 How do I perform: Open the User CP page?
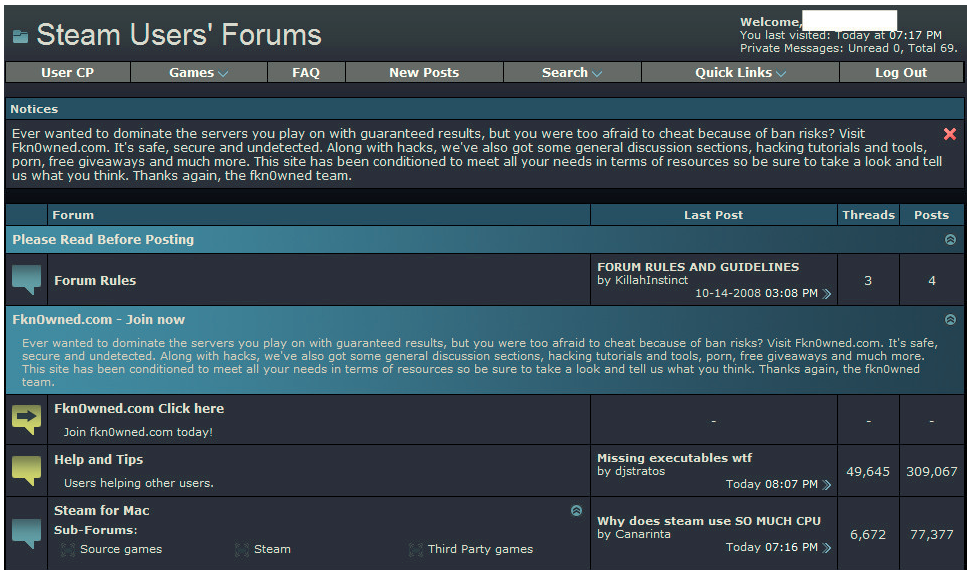click(x=67, y=72)
